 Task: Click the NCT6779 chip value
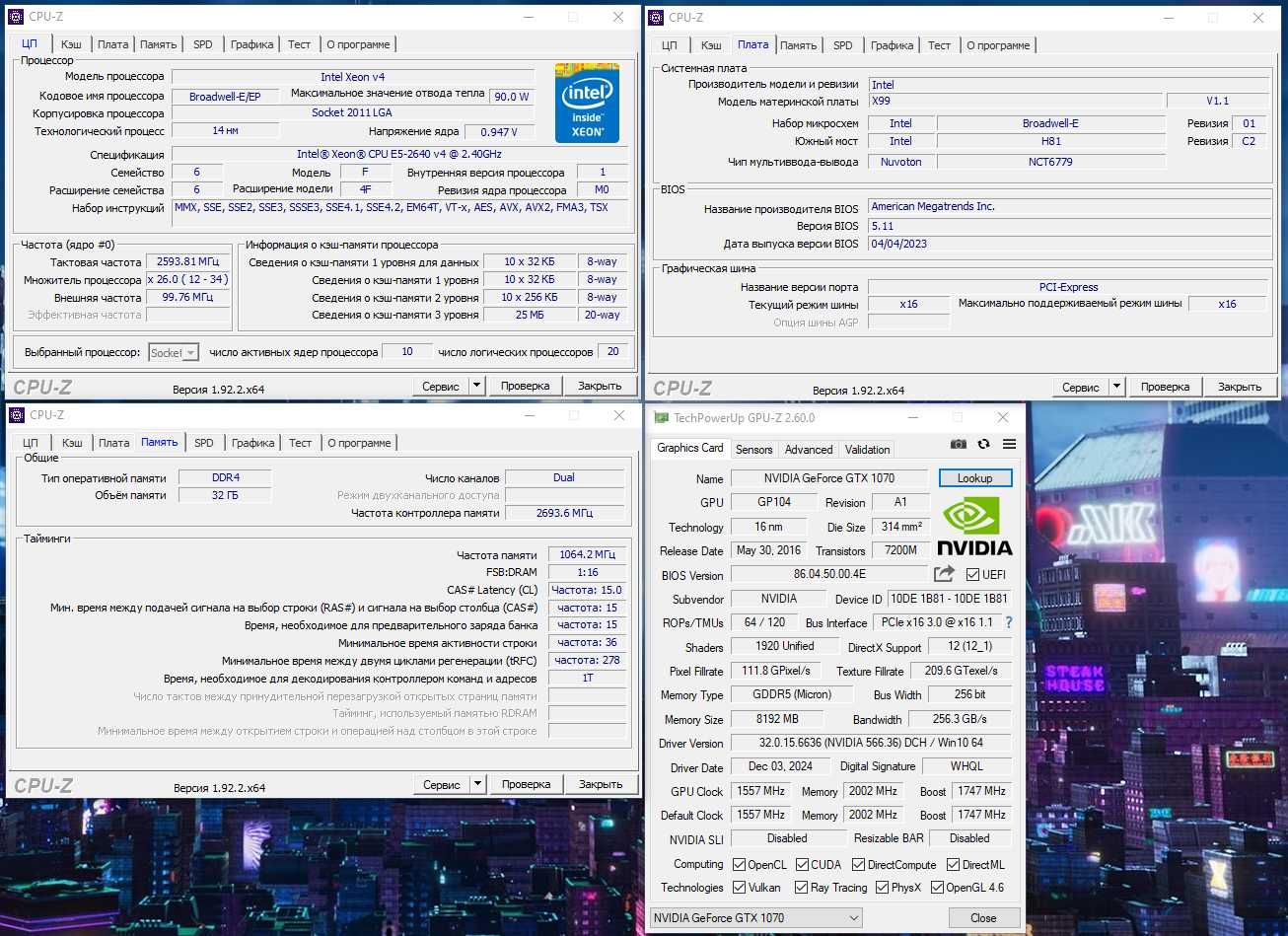(x=1050, y=162)
